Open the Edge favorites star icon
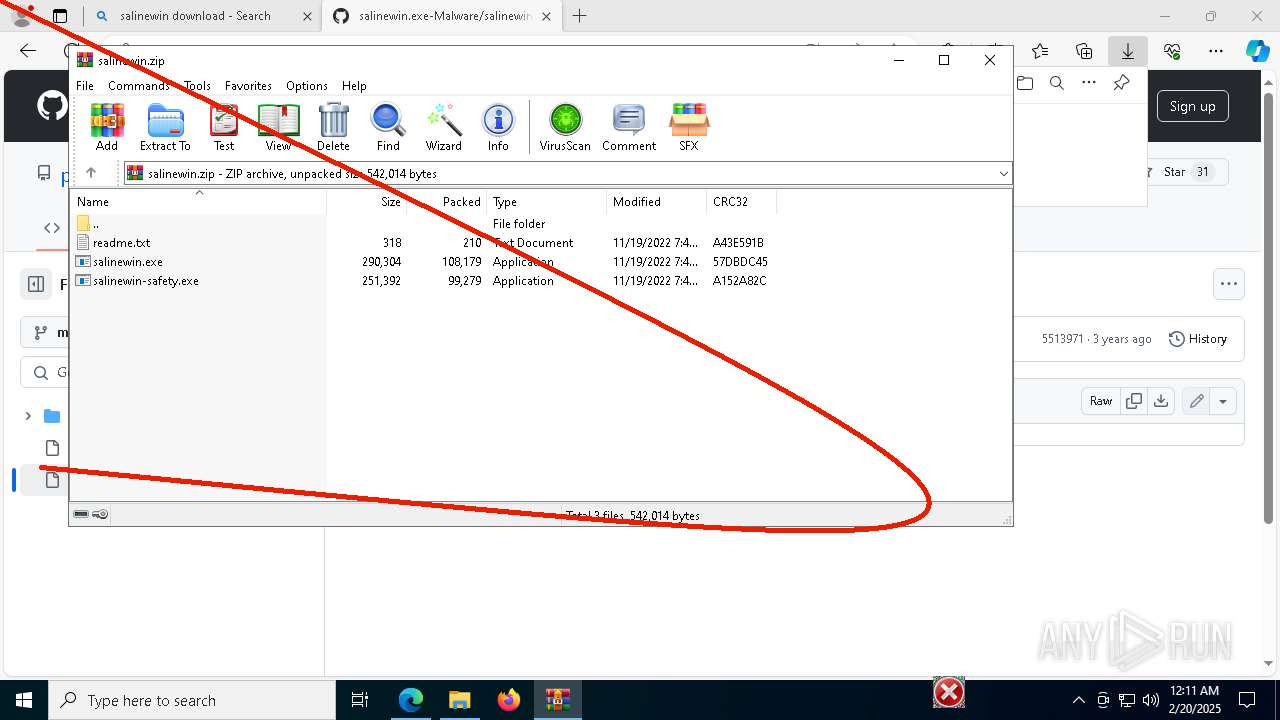This screenshot has width=1280, height=720. pos(1040,51)
